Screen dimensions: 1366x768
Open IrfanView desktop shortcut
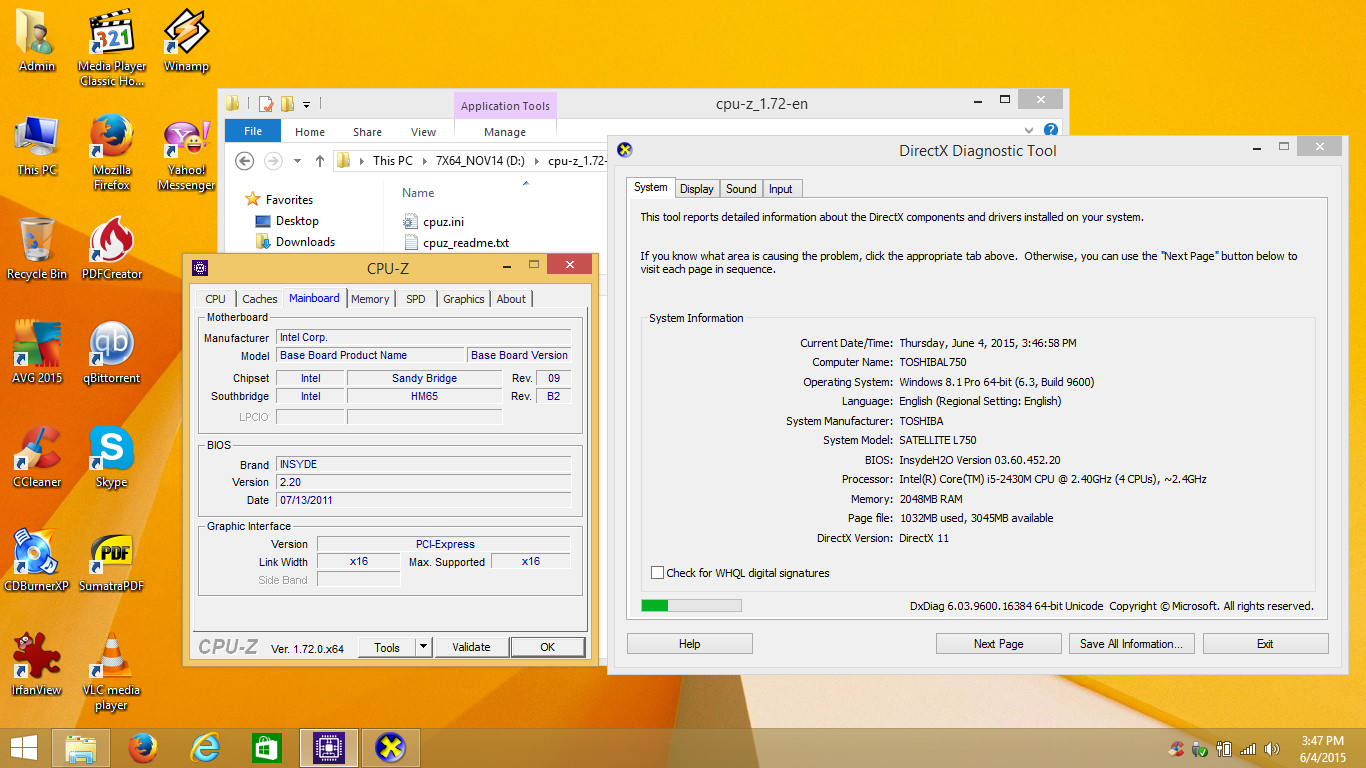[37, 665]
